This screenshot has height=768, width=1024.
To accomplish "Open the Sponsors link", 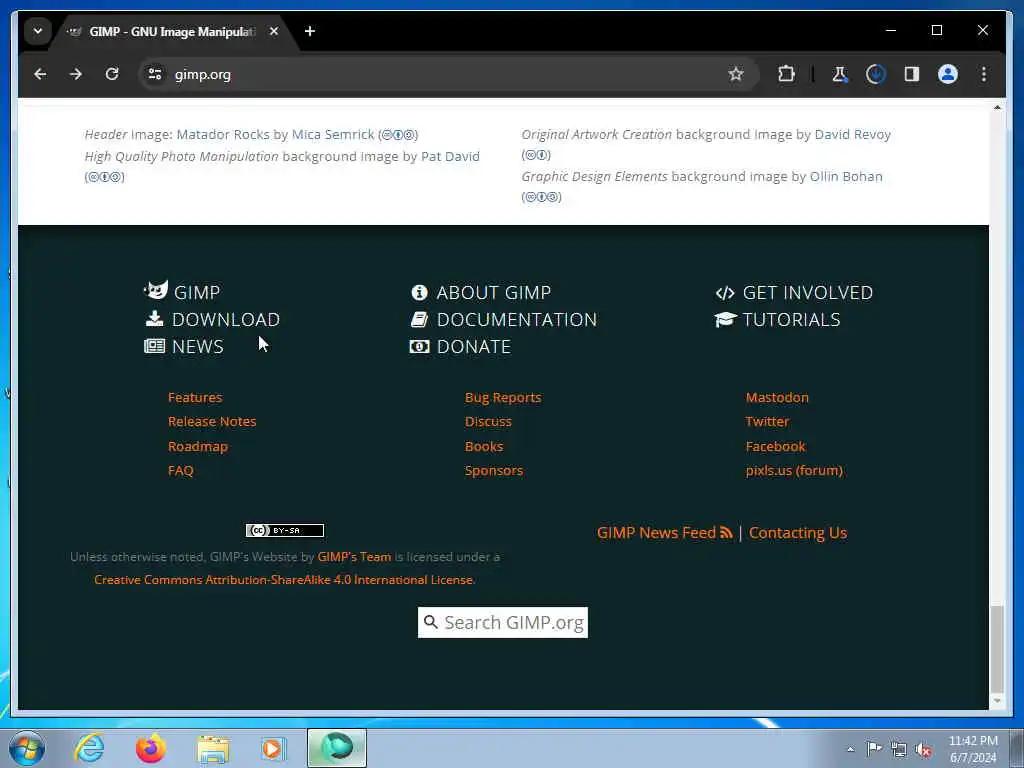I will [494, 470].
